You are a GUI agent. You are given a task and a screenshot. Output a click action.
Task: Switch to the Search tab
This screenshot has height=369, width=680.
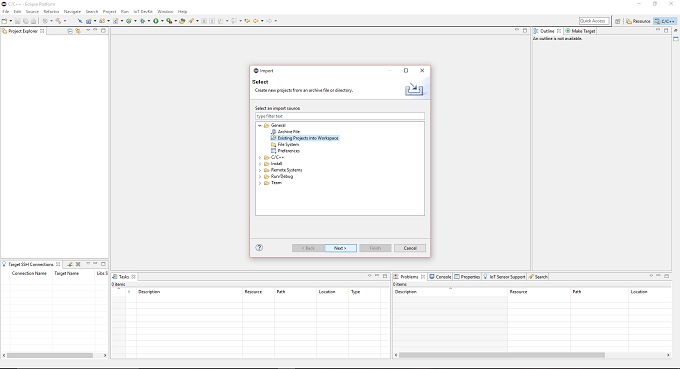pyautogui.click(x=538, y=277)
